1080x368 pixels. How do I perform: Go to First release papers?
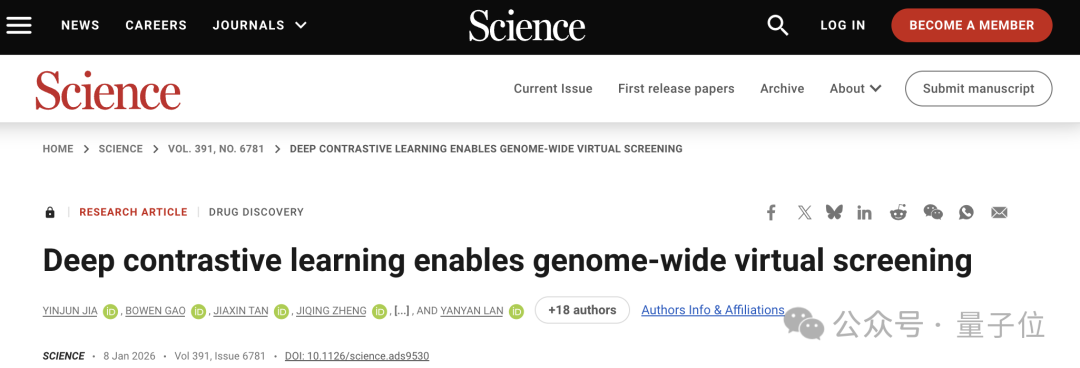[x=676, y=88]
